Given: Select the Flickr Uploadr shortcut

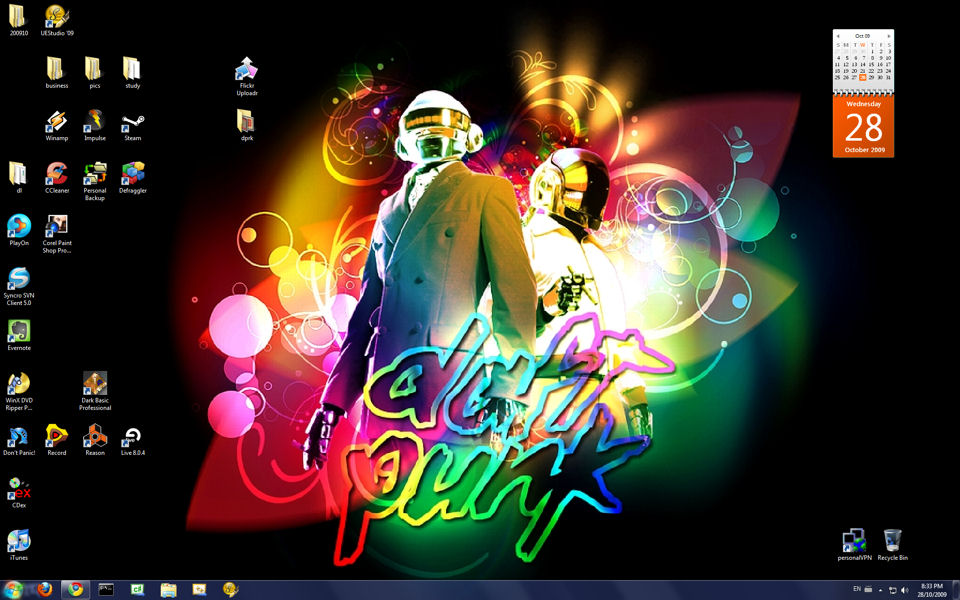Looking at the screenshot, I should (247, 77).
